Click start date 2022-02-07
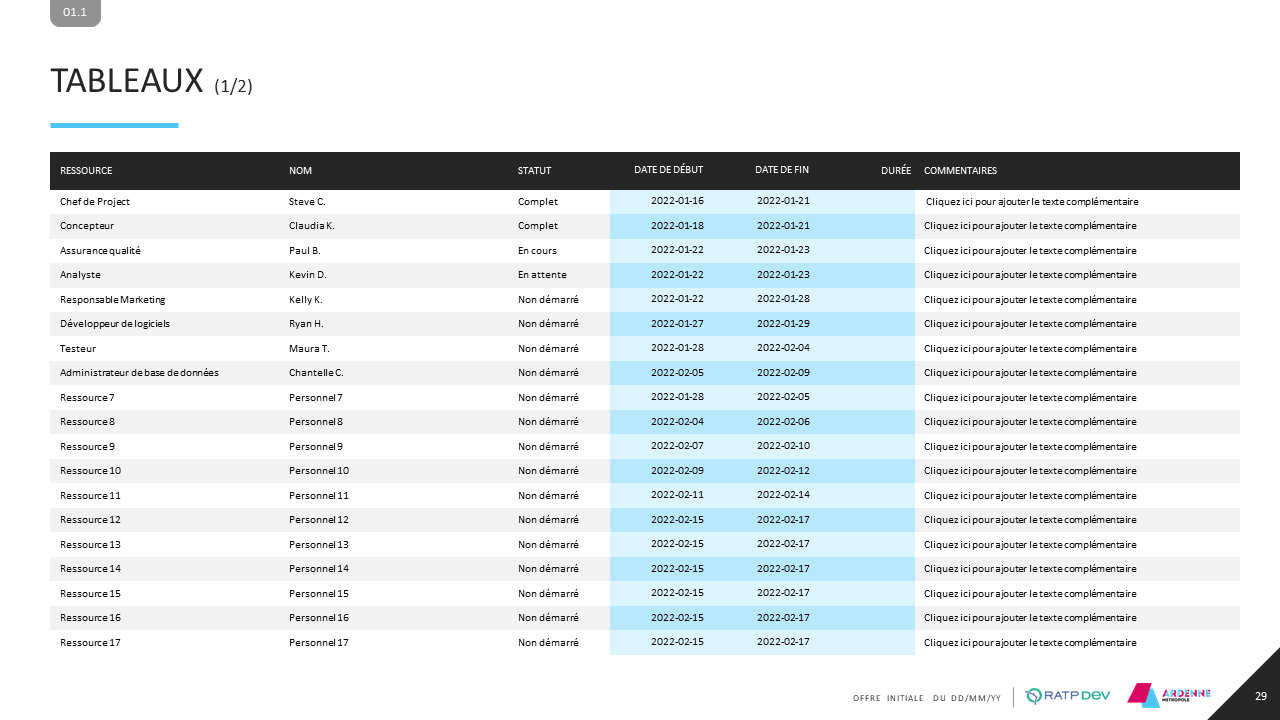Viewport: 1280px width, 720px height. [677, 446]
